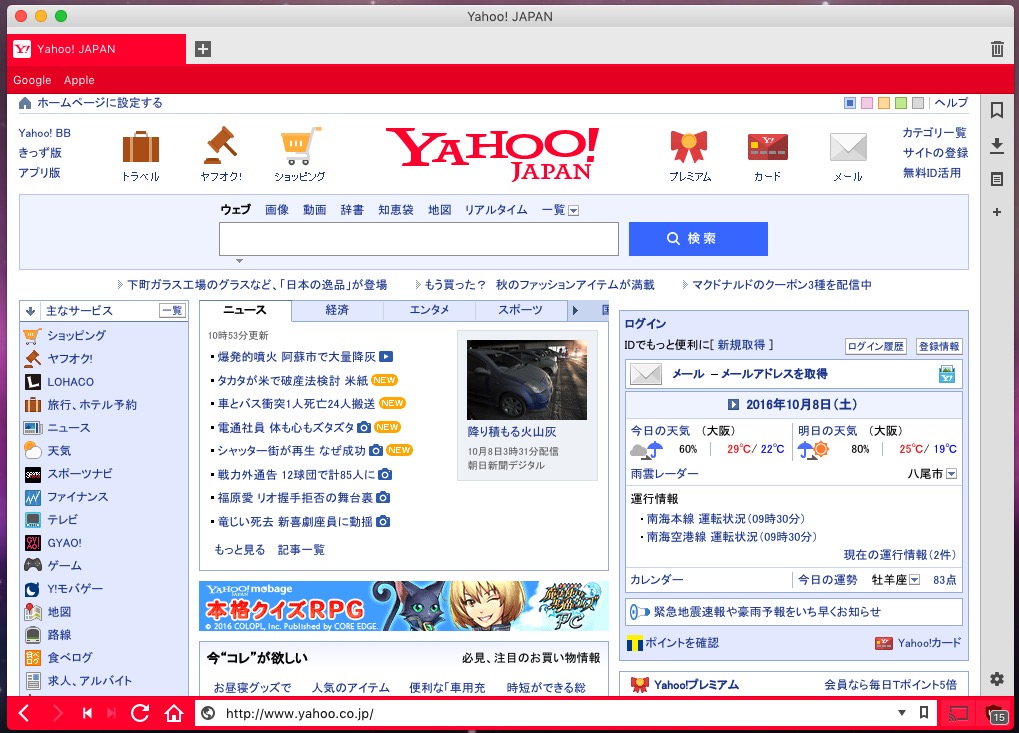Bookmark page from address bar icon
This screenshot has width=1019, height=733.
(x=923, y=713)
